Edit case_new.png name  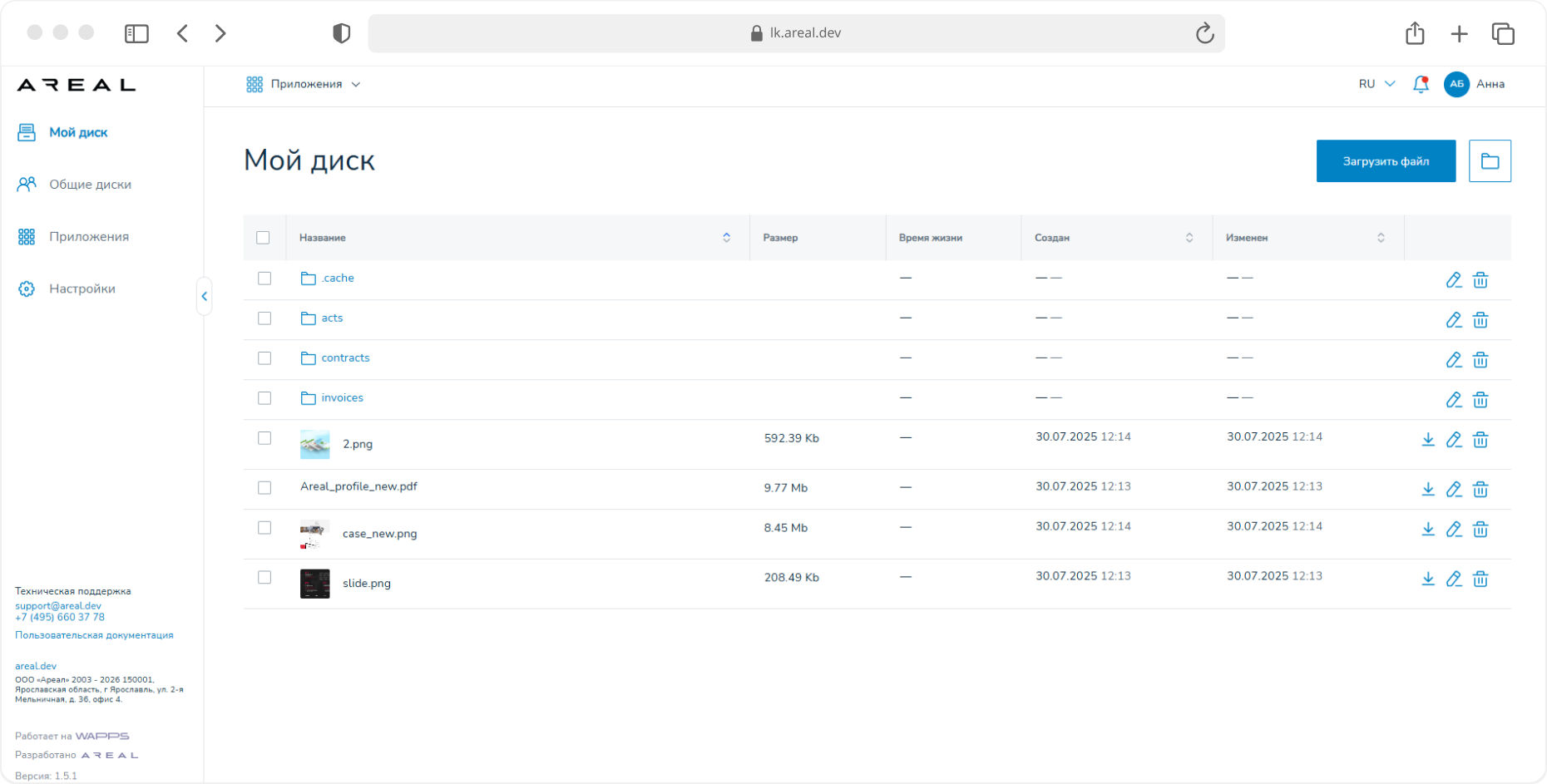1454,530
